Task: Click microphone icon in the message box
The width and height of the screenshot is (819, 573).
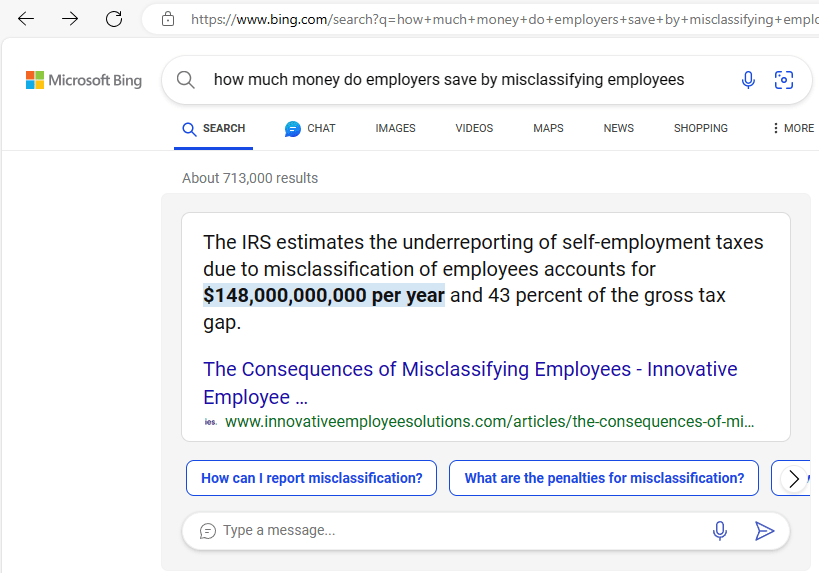Action: click(x=720, y=531)
